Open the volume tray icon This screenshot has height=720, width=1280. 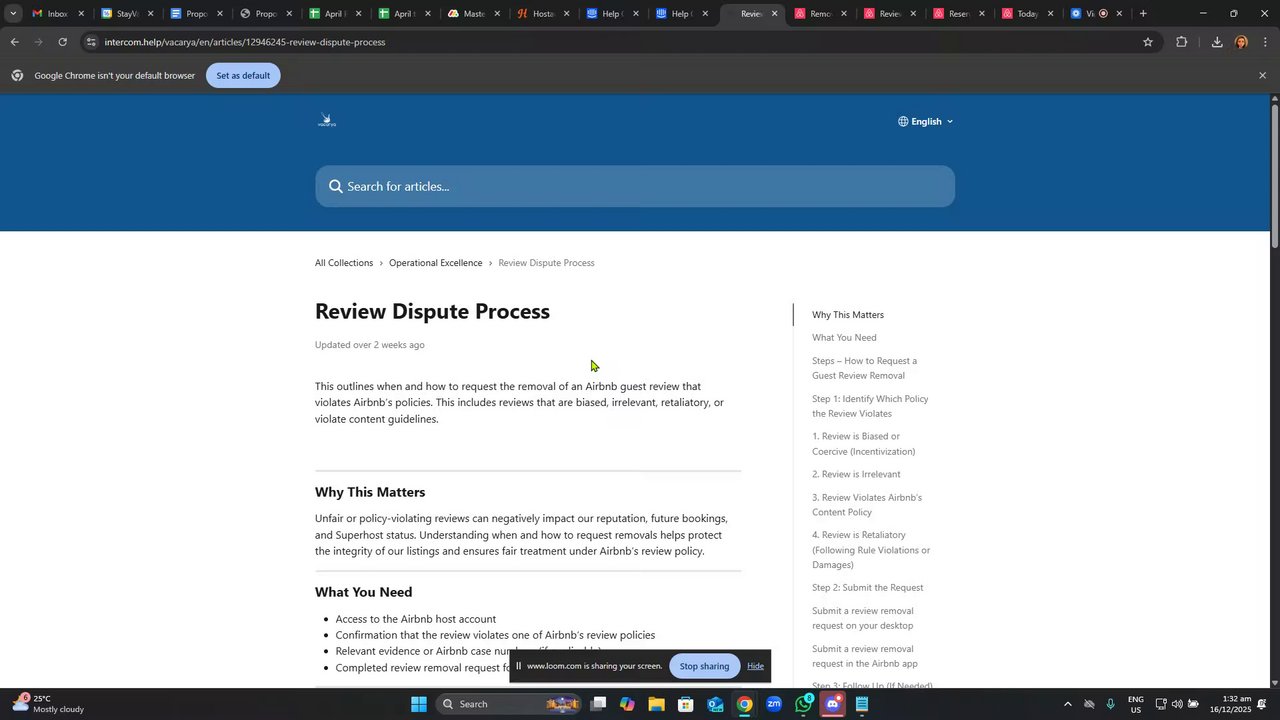[1177, 704]
